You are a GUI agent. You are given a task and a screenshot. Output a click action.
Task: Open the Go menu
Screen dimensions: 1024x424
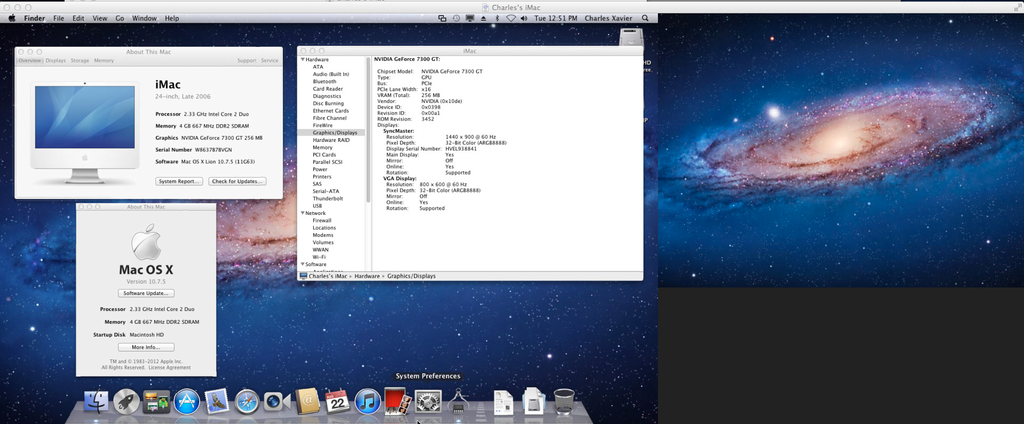120,18
